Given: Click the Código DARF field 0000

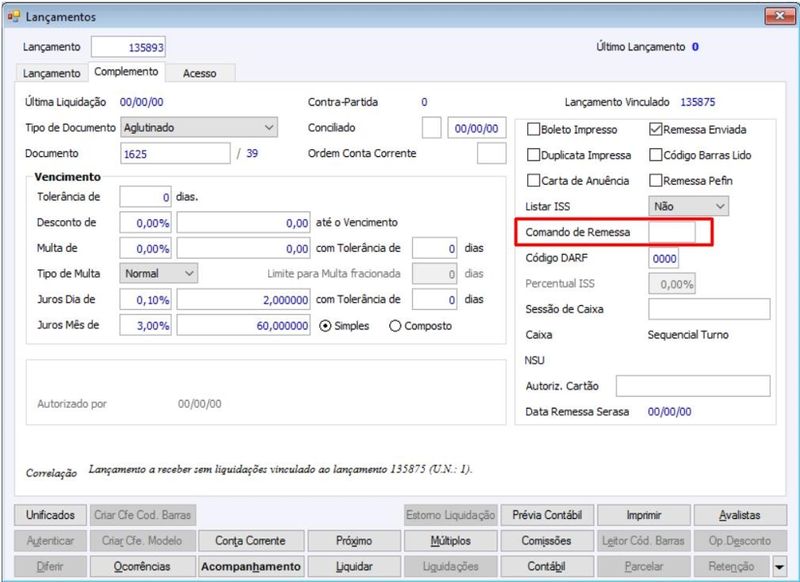Looking at the screenshot, I should click(x=663, y=258).
